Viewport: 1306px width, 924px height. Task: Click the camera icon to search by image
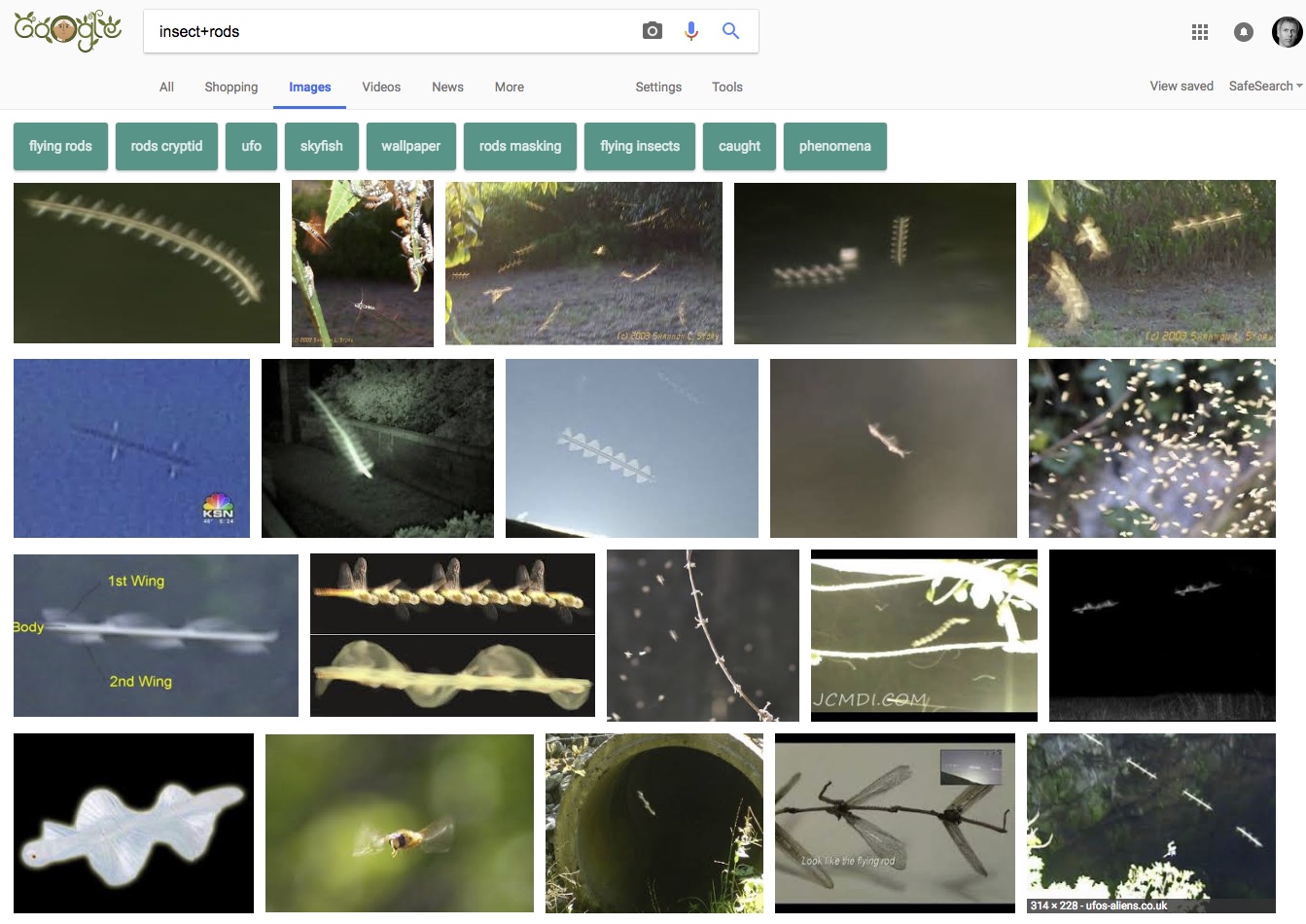tap(652, 30)
